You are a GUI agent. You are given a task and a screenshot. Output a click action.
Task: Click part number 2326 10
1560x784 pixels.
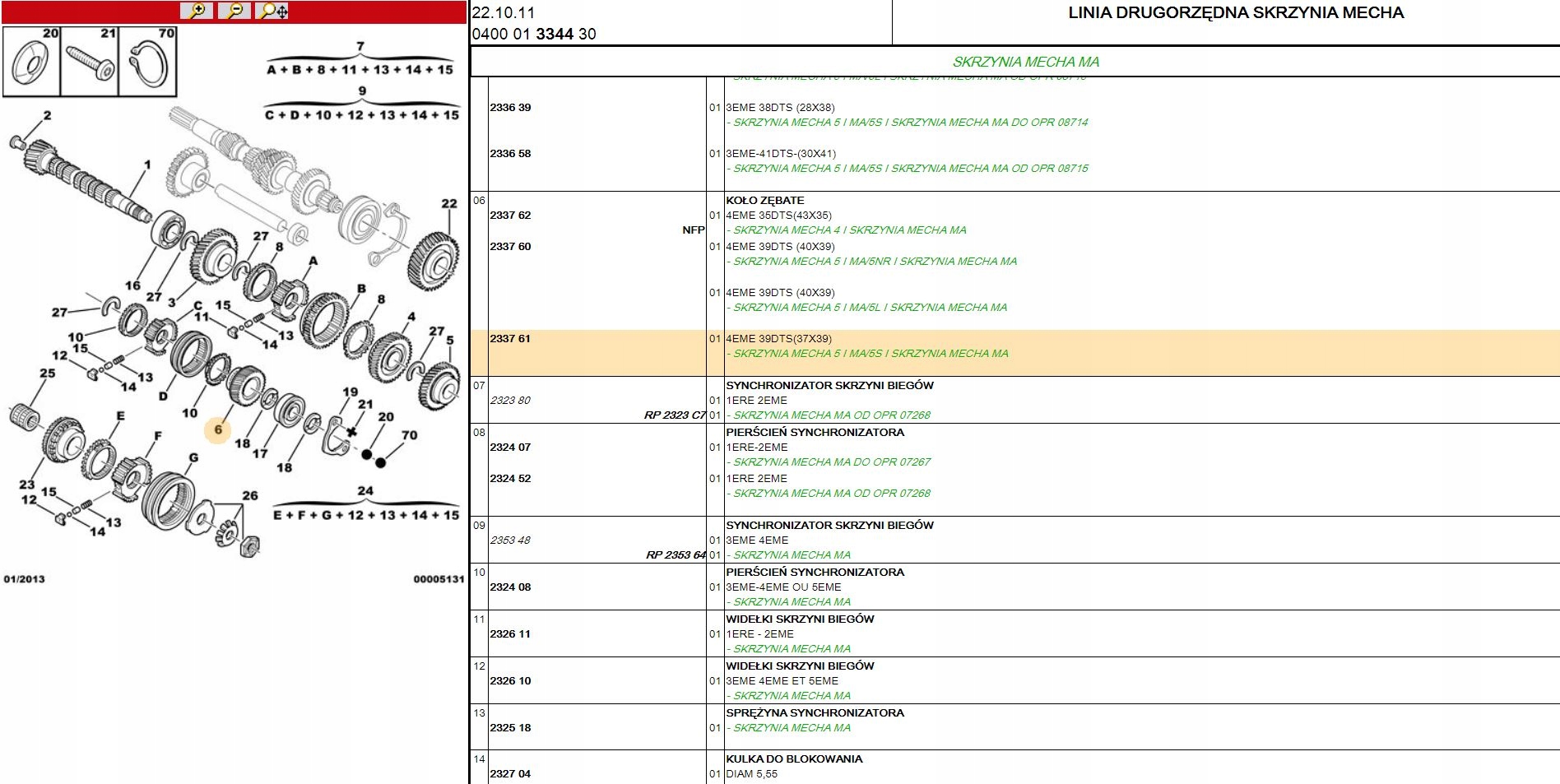510,680
